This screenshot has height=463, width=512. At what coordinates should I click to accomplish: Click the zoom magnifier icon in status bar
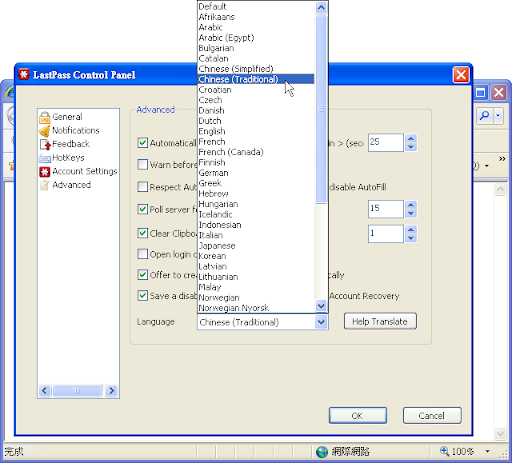pos(444,451)
